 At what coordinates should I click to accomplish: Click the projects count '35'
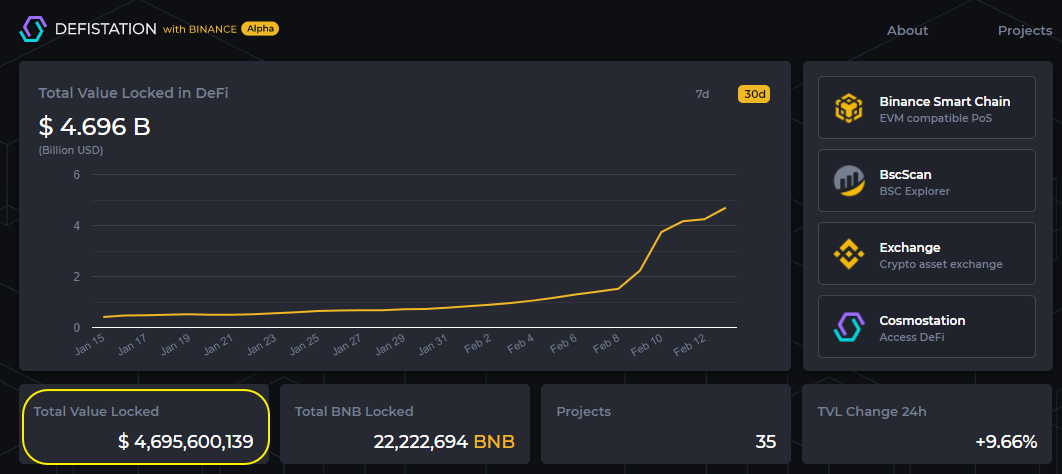765,442
